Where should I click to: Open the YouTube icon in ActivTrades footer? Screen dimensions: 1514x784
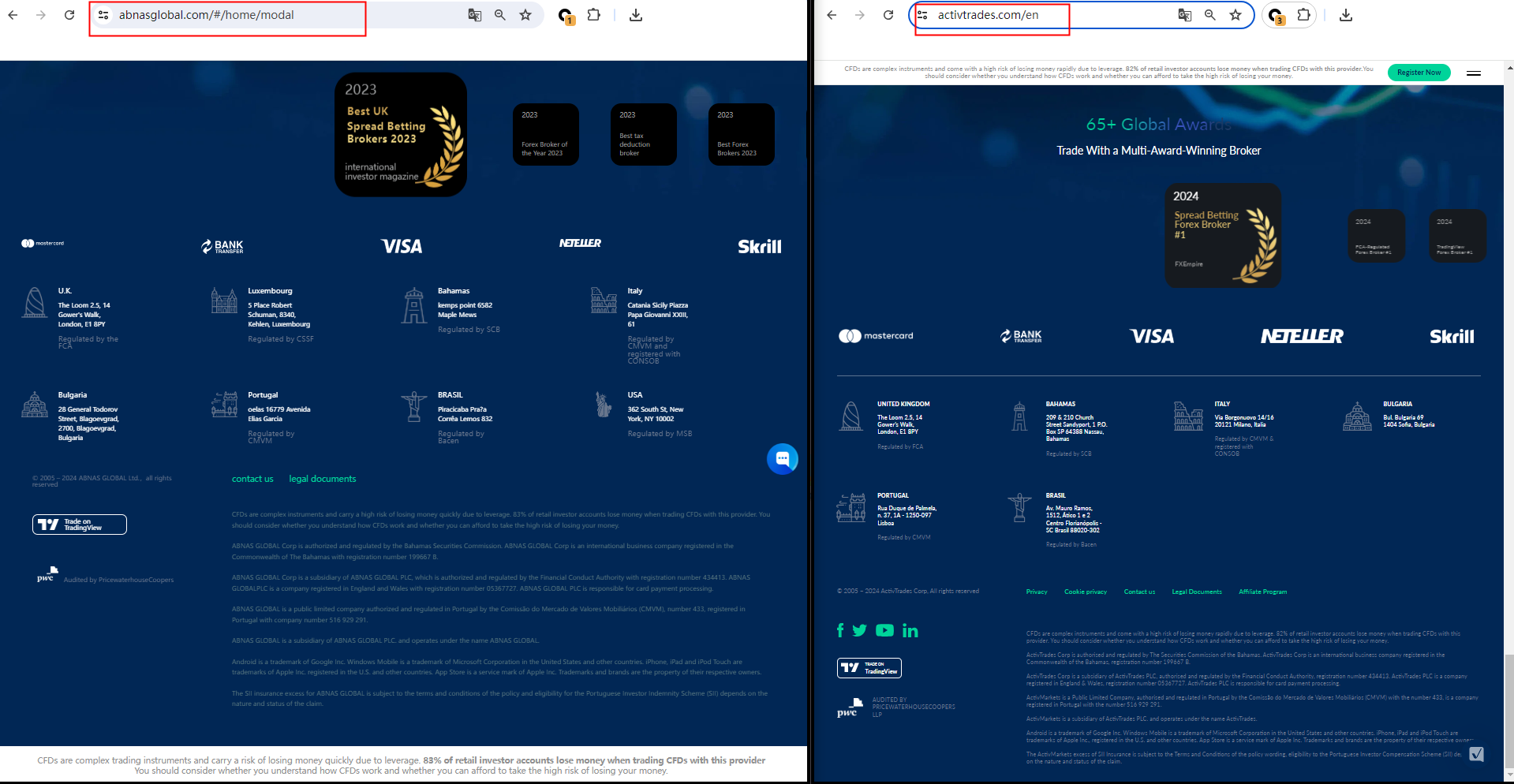click(884, 630)
